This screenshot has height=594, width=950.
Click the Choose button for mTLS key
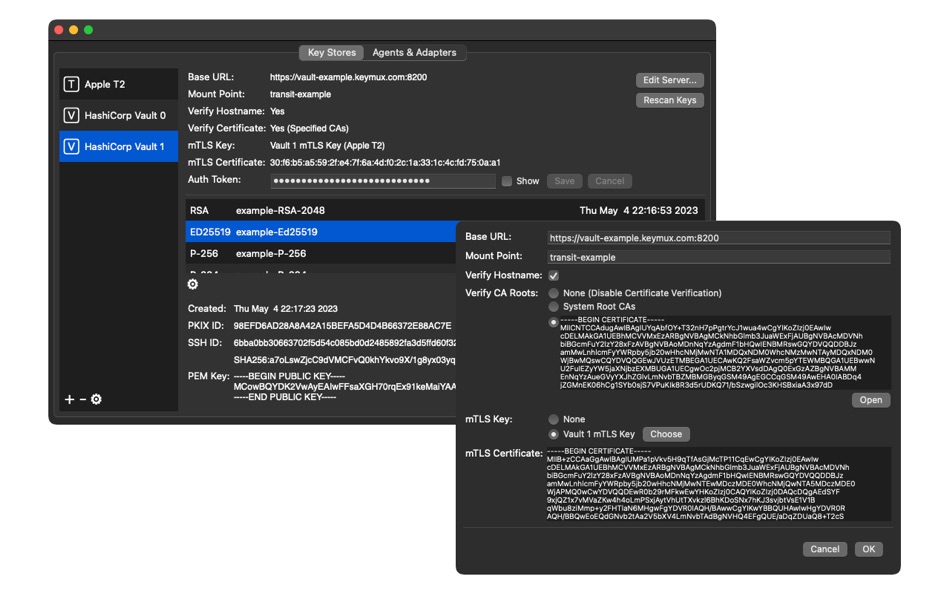pyautogui.click(x=666, y=434)
